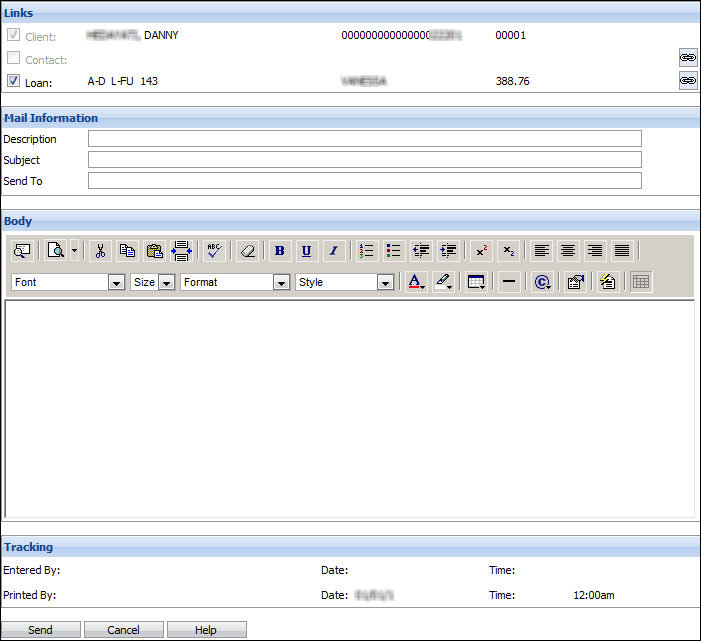Open the highlight color picker
The height and width of the screenshot is (641, 701).
444,282
